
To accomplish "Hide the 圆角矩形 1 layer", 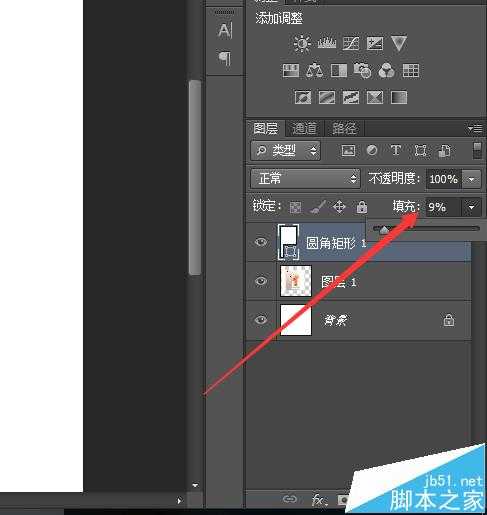I will point(261,242).
